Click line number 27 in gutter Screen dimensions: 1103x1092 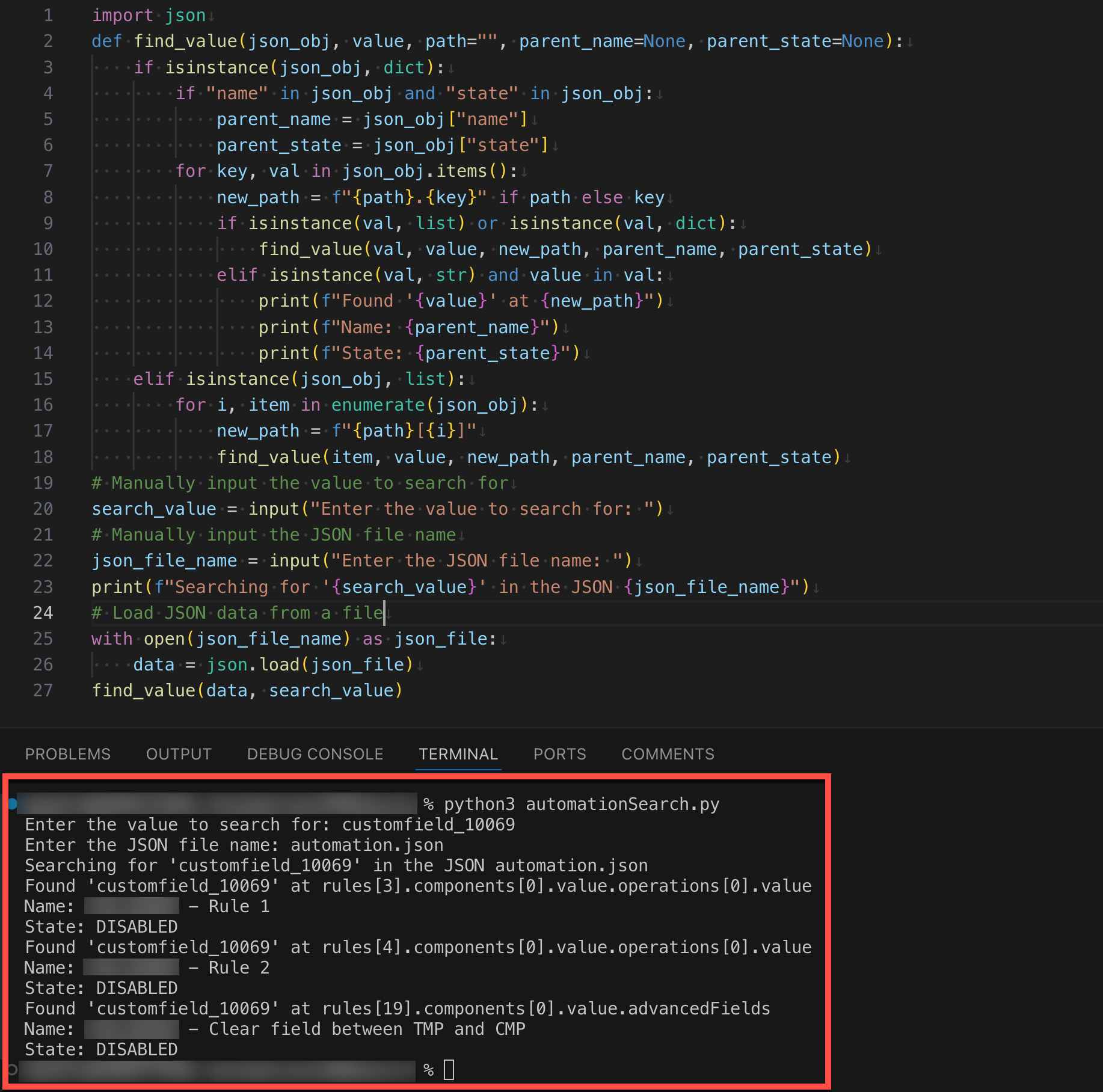[43, 690]
